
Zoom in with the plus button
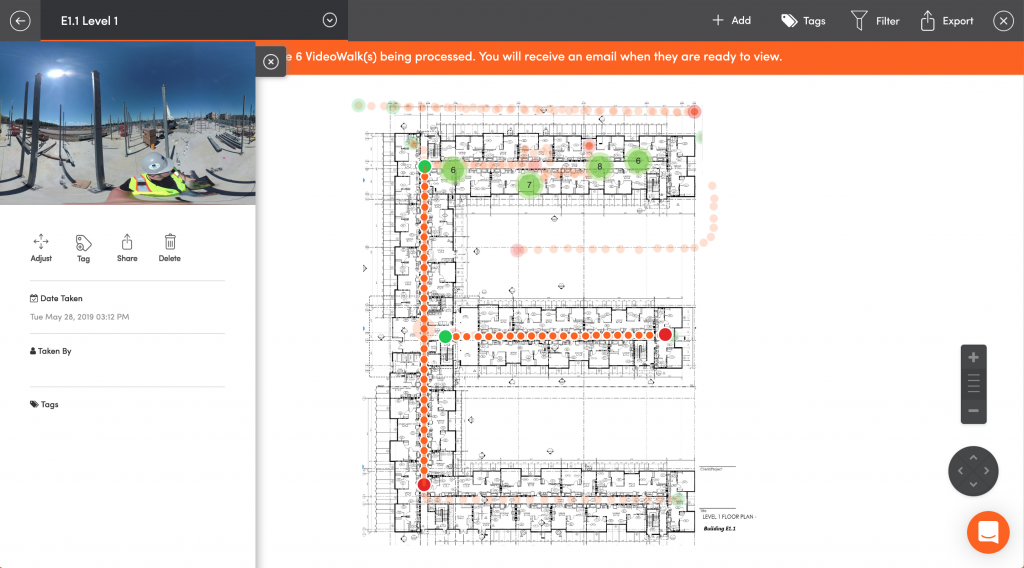pyautogui.click(x=973, y=357)
